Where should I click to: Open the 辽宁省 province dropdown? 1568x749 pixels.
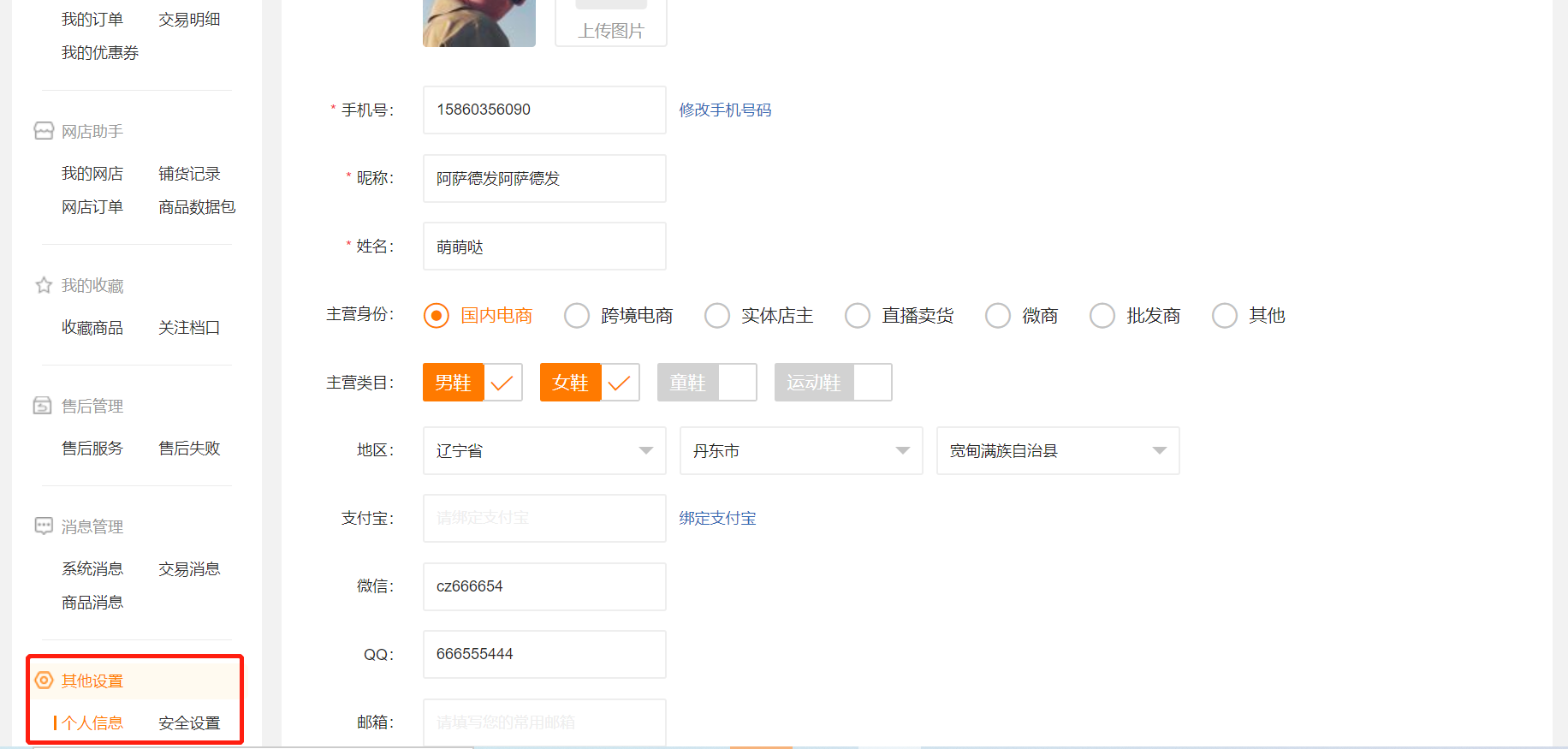coord(544,451)
